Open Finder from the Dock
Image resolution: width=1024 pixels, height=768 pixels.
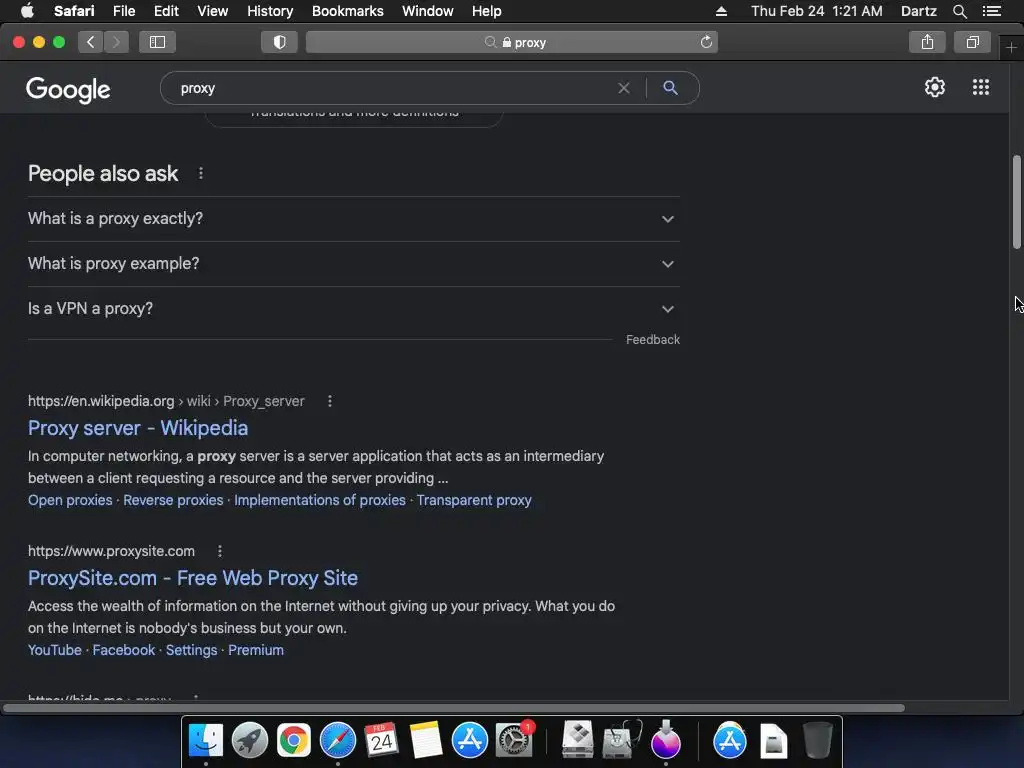click(206, 741)
